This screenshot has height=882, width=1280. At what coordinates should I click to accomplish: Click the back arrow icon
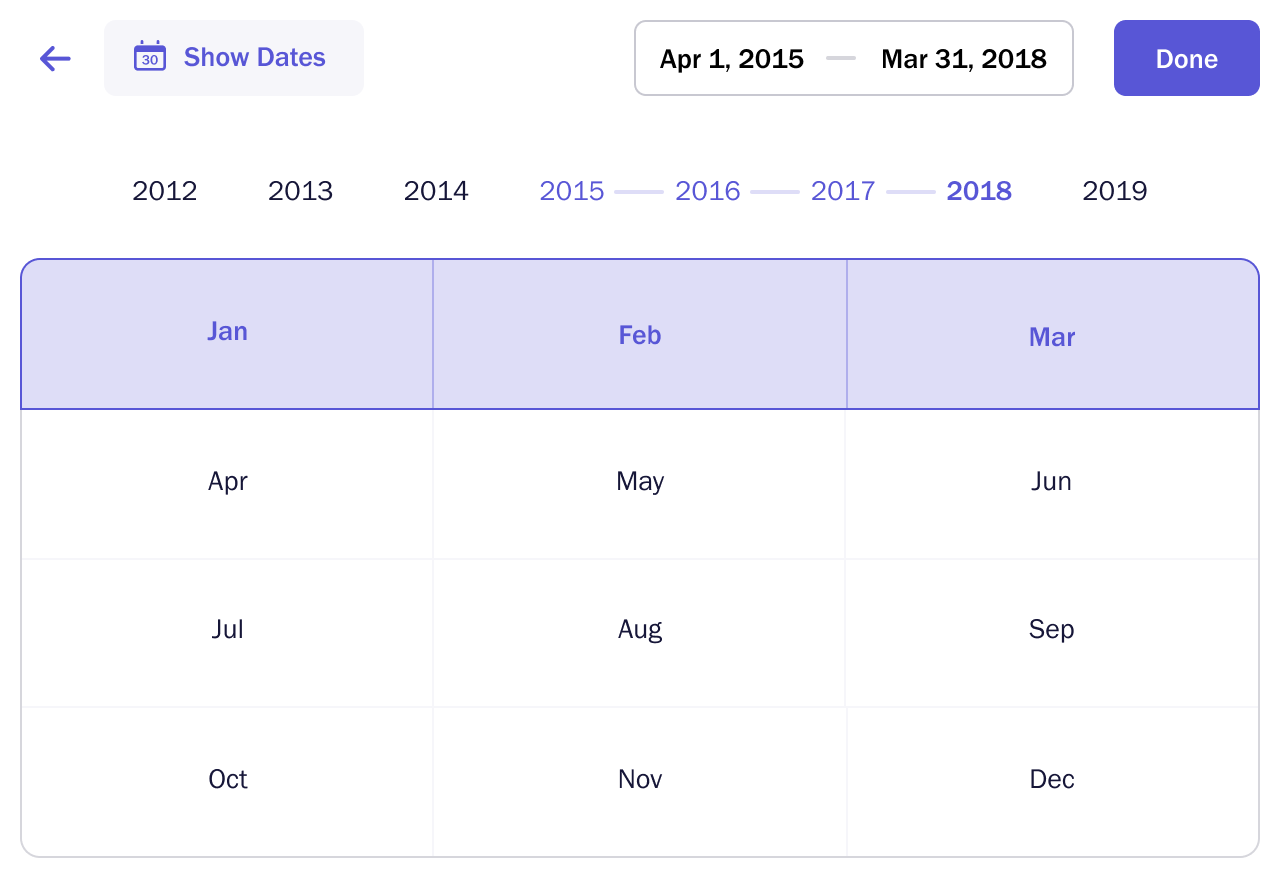coord(55,59)
